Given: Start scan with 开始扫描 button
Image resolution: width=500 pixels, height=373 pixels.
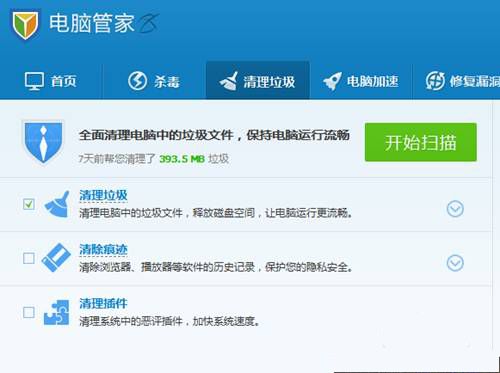Looking at the screenshot, I should point(421,142).
